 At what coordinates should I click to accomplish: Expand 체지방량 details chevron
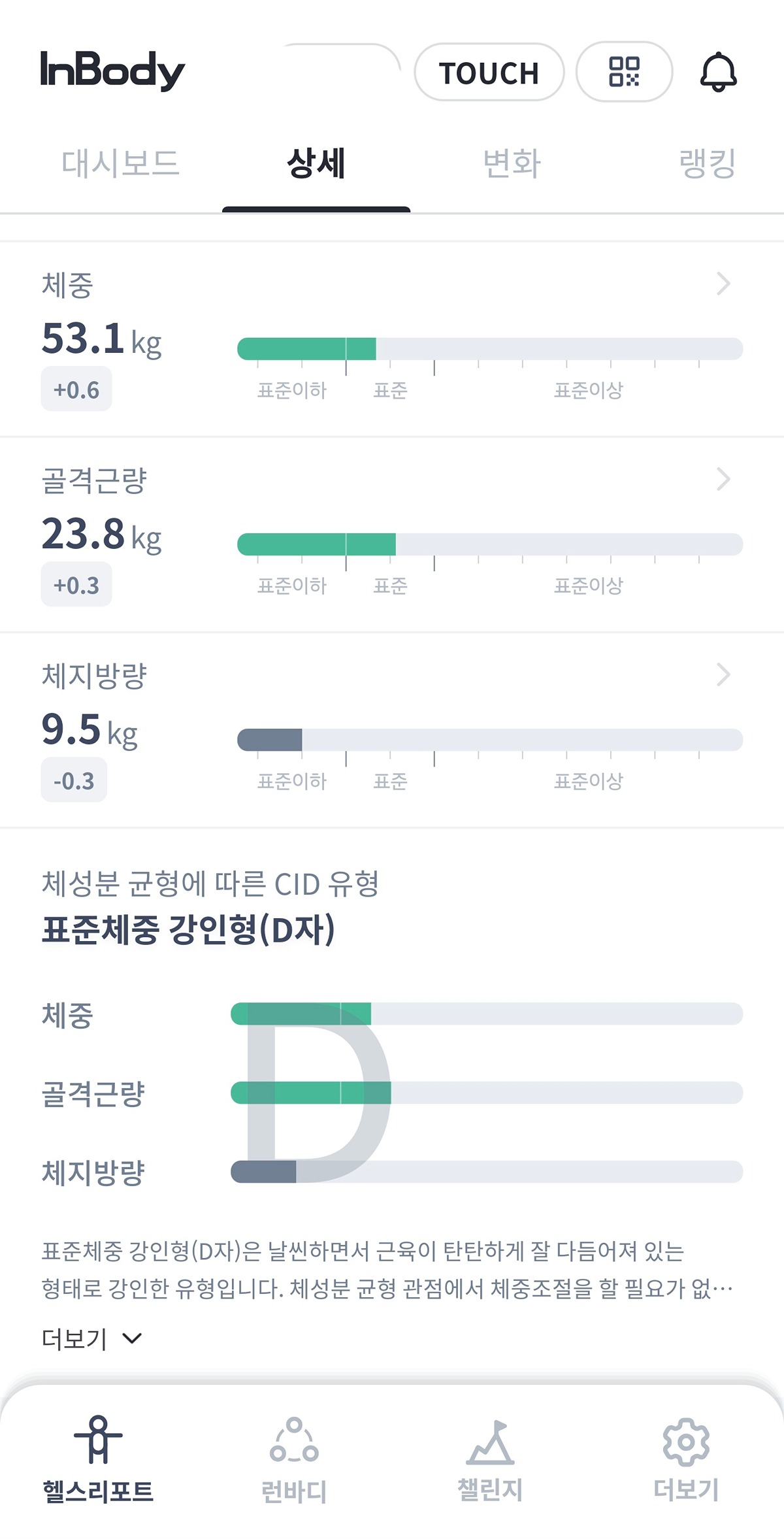(723, 674)
